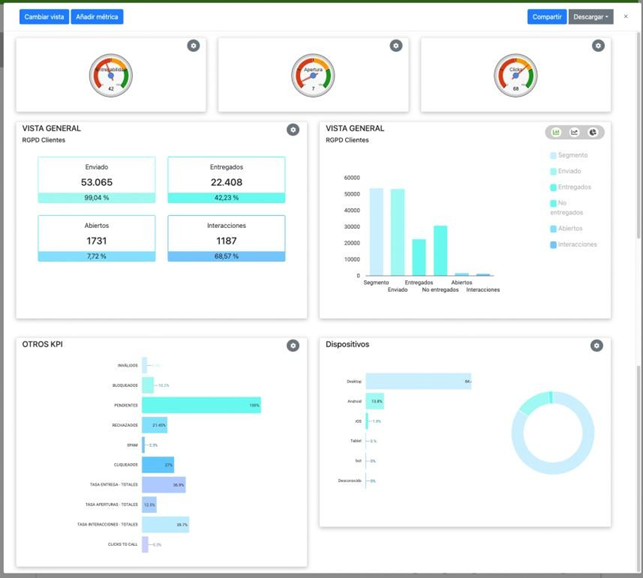This screenshot has height=578, width=643.
Task: Click the Añadir métrica button
Action: point(97,17)
